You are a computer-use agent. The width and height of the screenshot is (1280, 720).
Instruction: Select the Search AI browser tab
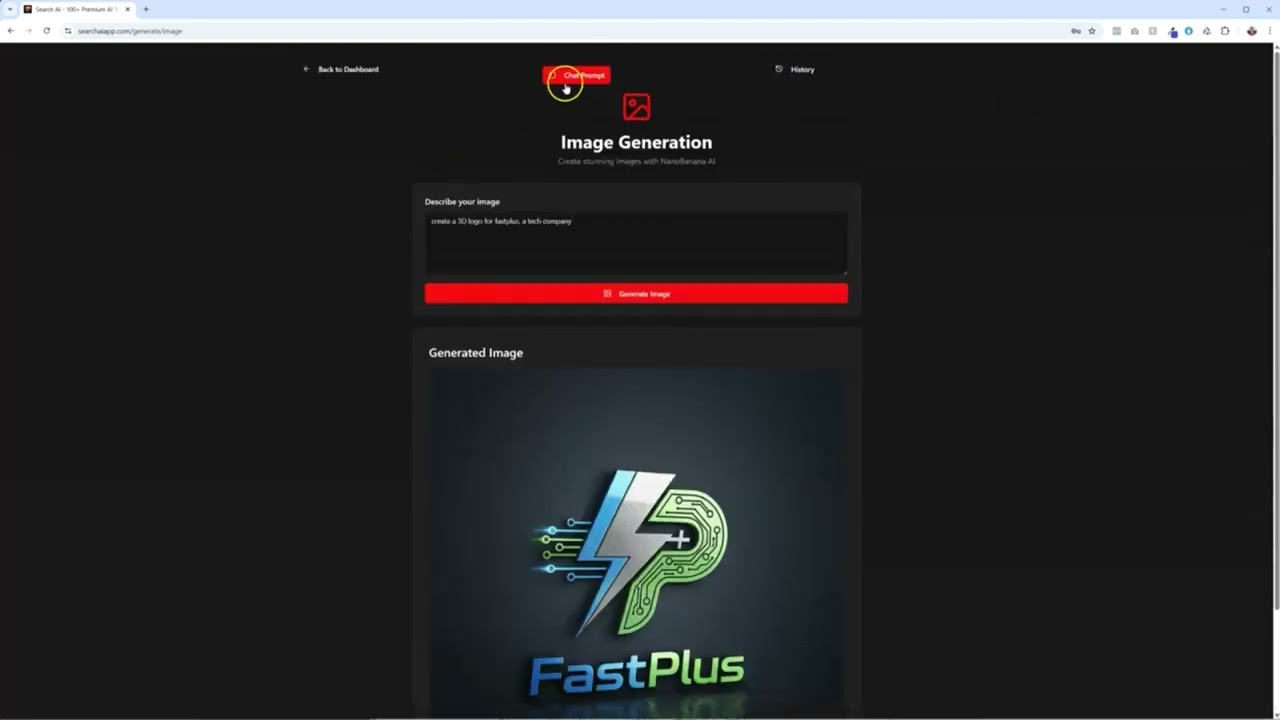pos(76,9)
